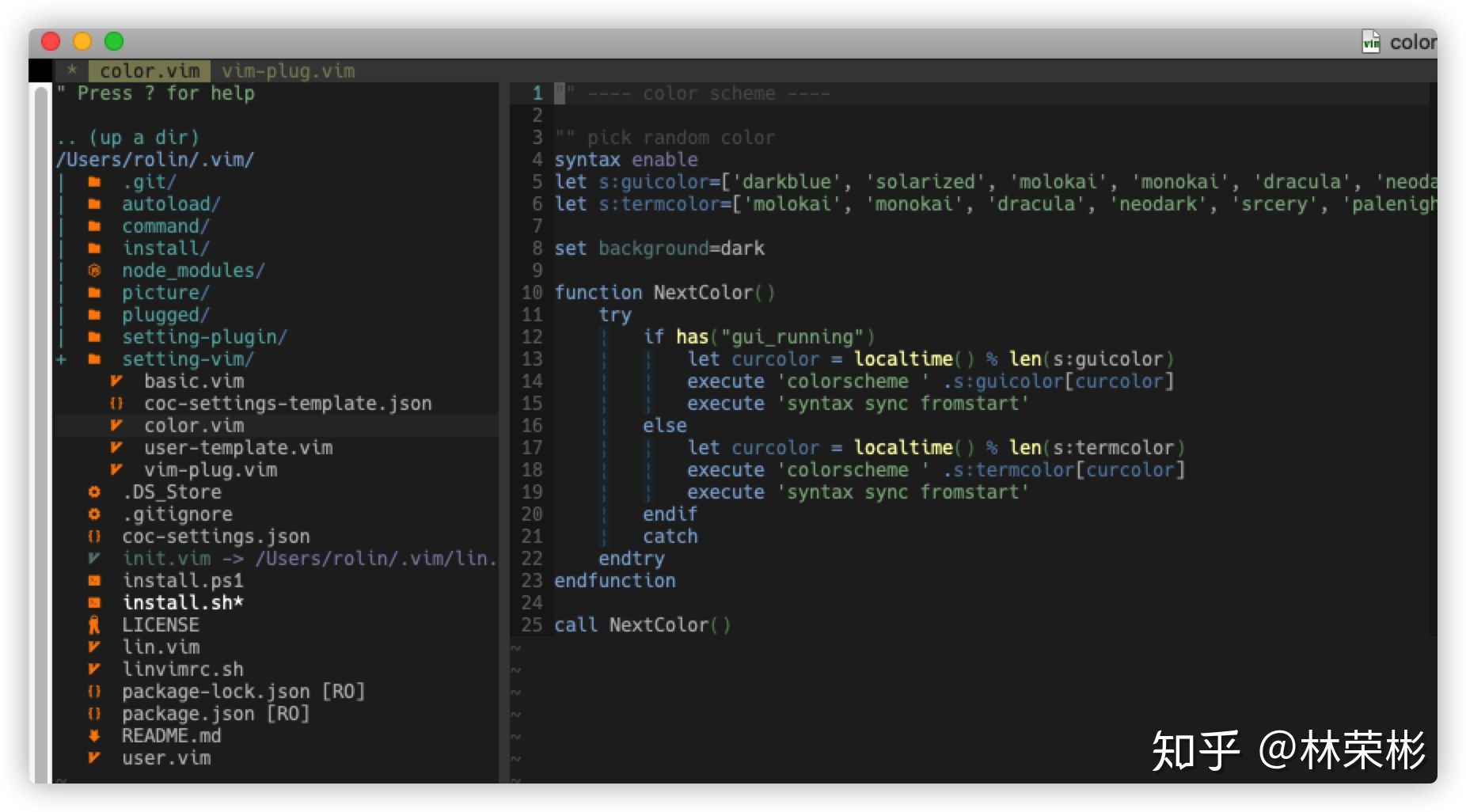The image size is (1466, 812).
Task: Click the license icon beside LICENSE
Action: 94,625
